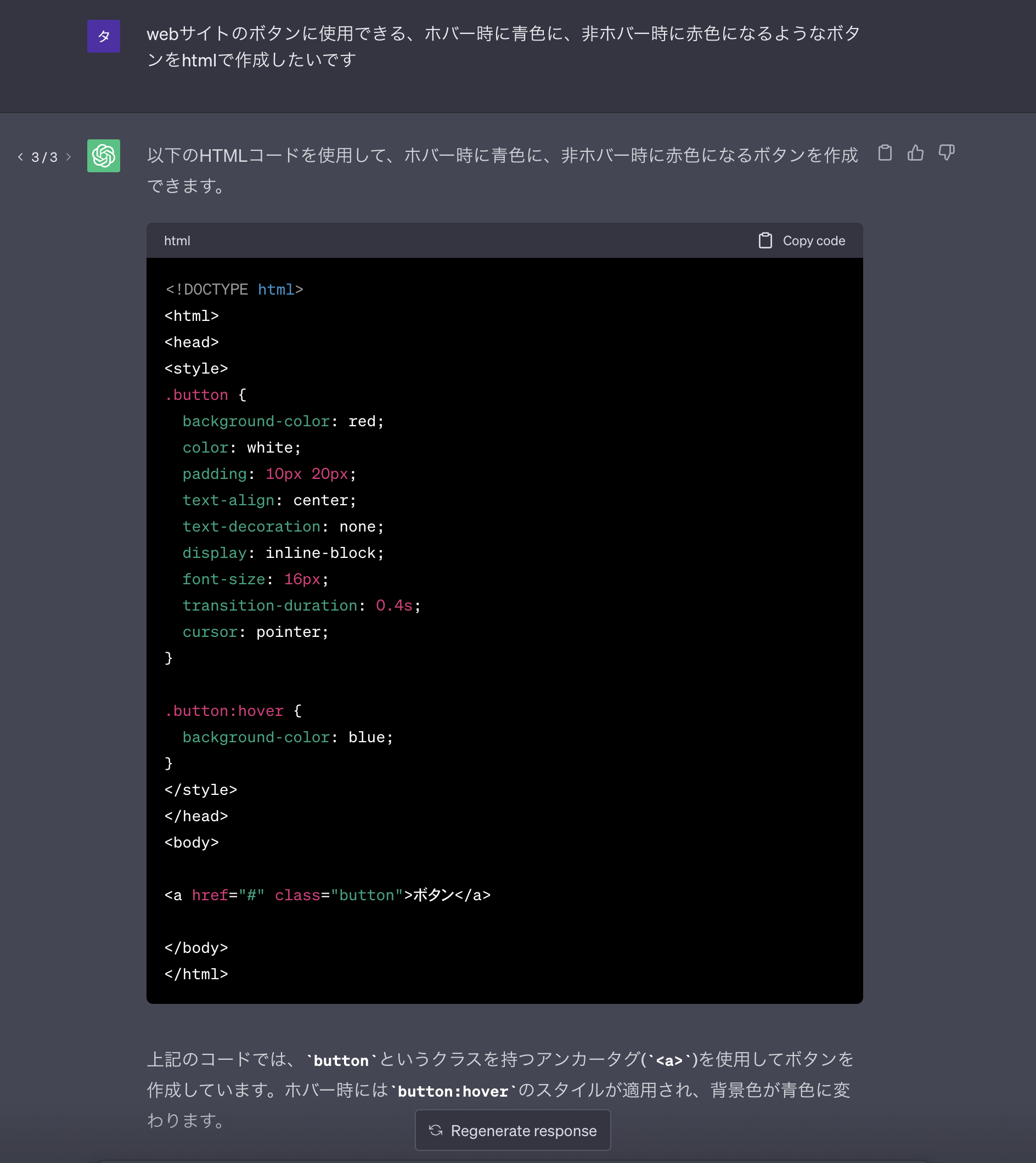Click the 3 / 3 response counter
The width and height of the screenshot is (1036, 1163).
point(44,157)
